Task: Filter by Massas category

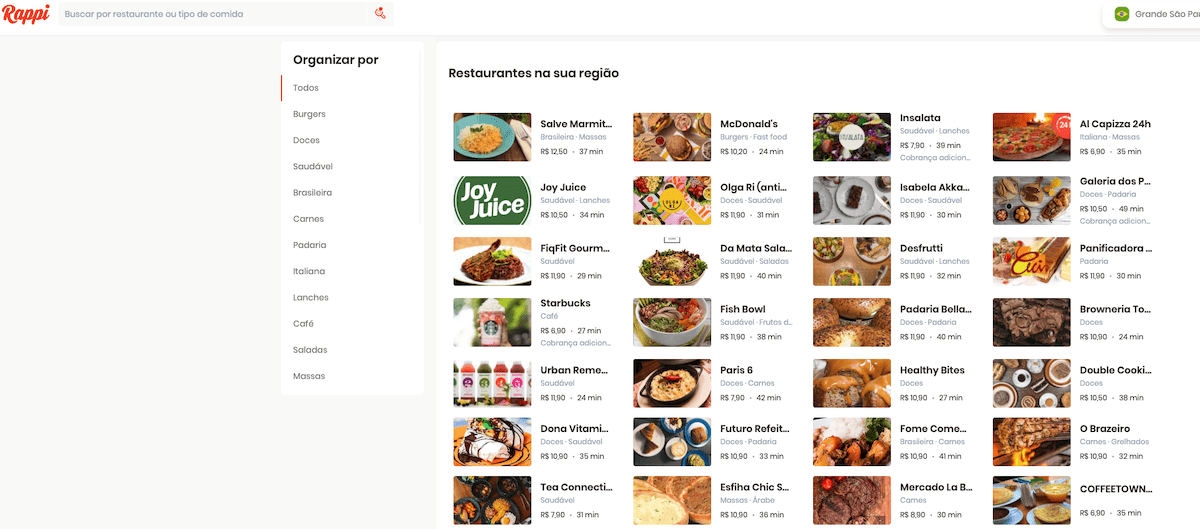Action: coord(309,376)
